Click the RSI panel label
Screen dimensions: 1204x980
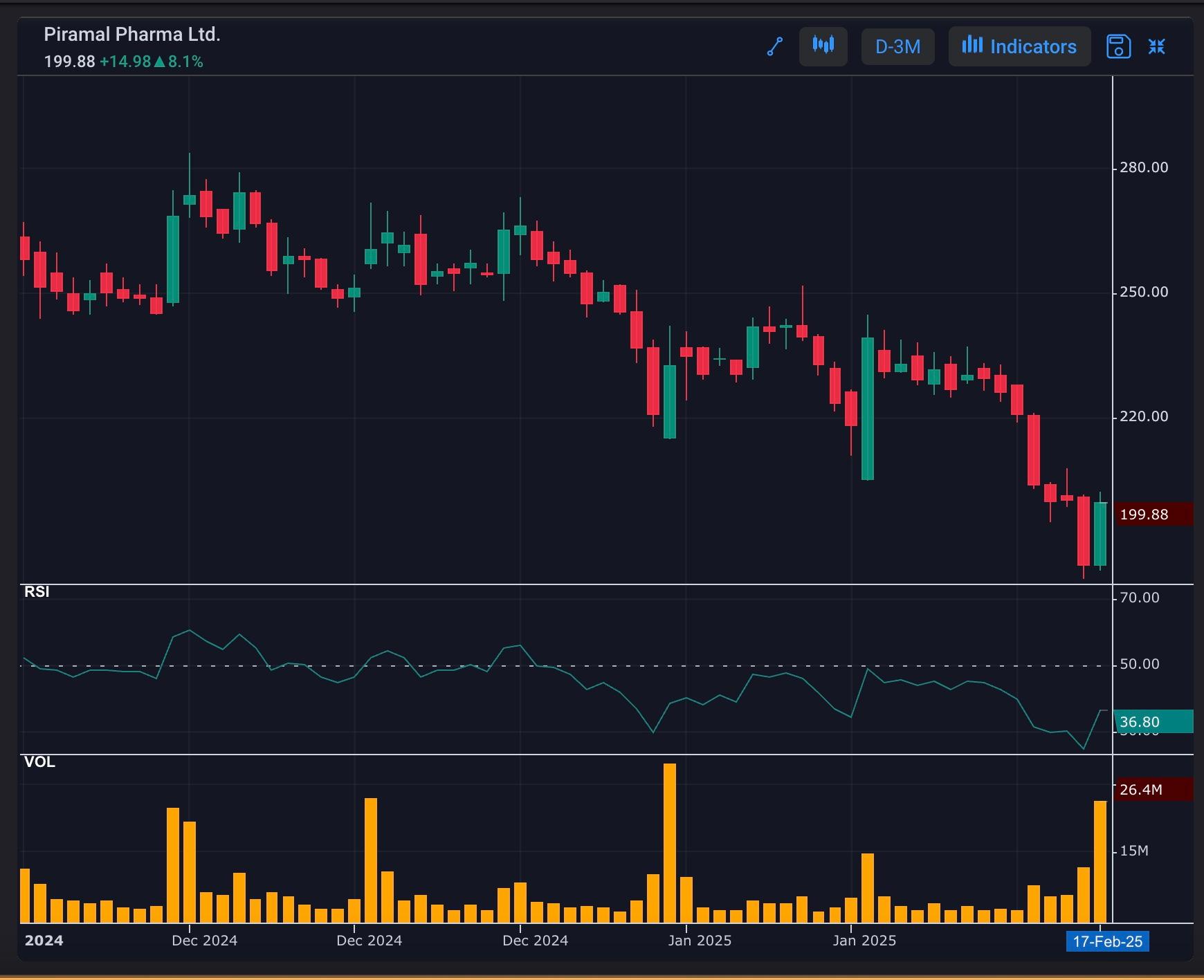click(37, 591)
